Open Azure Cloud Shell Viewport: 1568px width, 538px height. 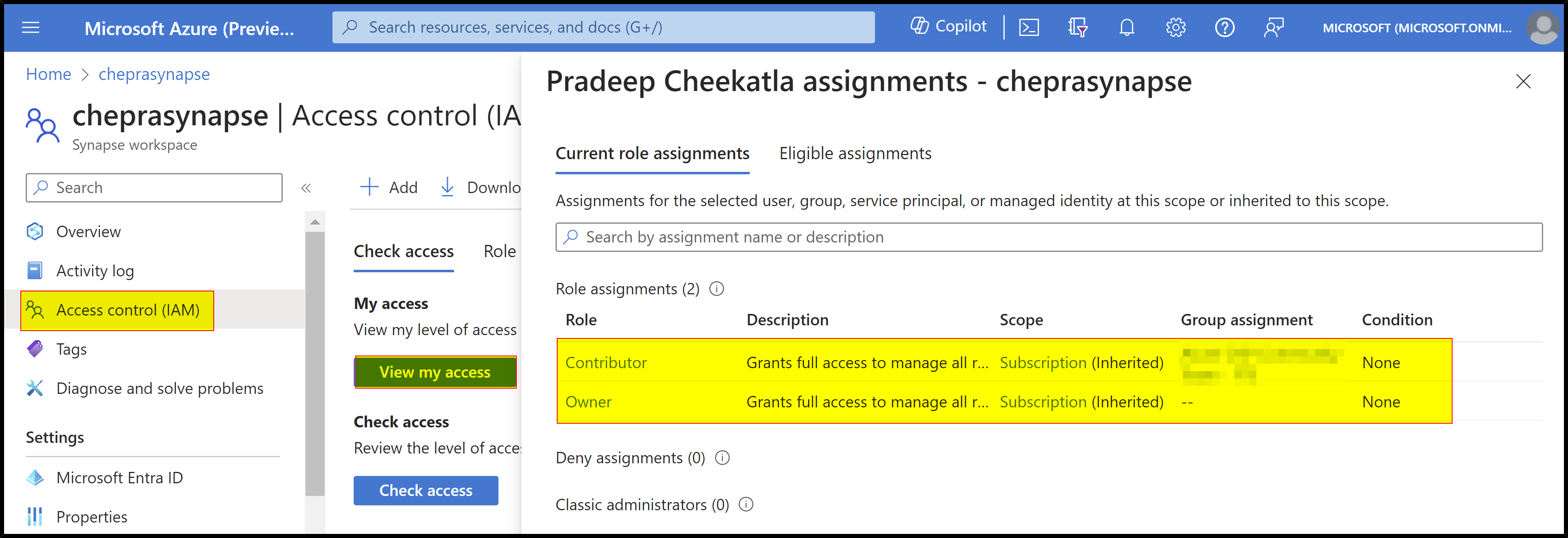click(x=1029, y=27)
